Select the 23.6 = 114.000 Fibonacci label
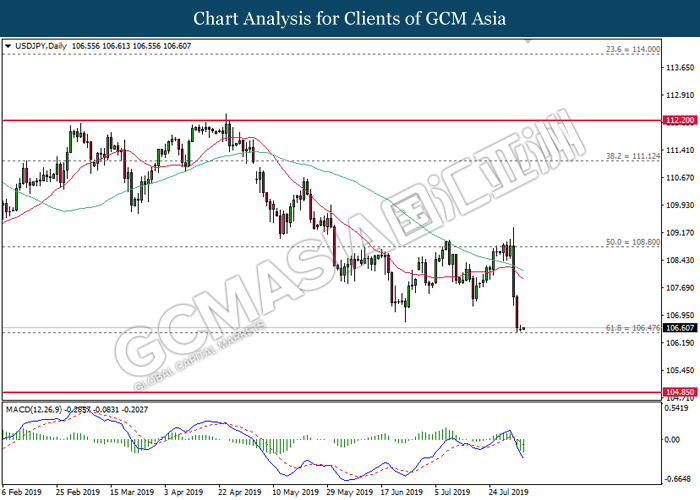 pyautogui.click(x=633, y=49)
